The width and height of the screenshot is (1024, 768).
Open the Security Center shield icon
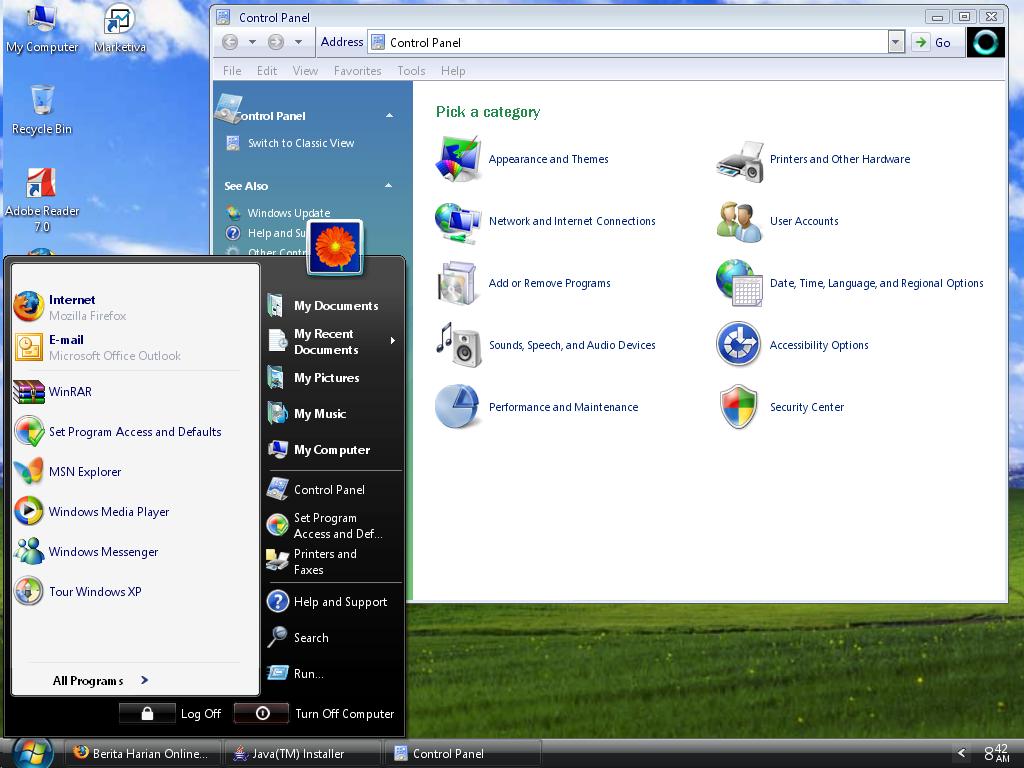(739, 407)
